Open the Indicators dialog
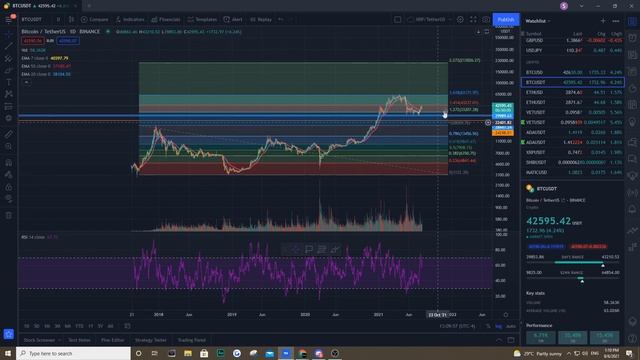This screenshot has height=360, width=640. (130, 20)
